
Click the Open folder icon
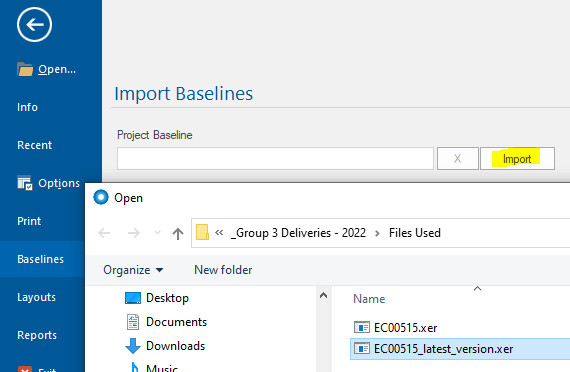(x=25, y=69)
